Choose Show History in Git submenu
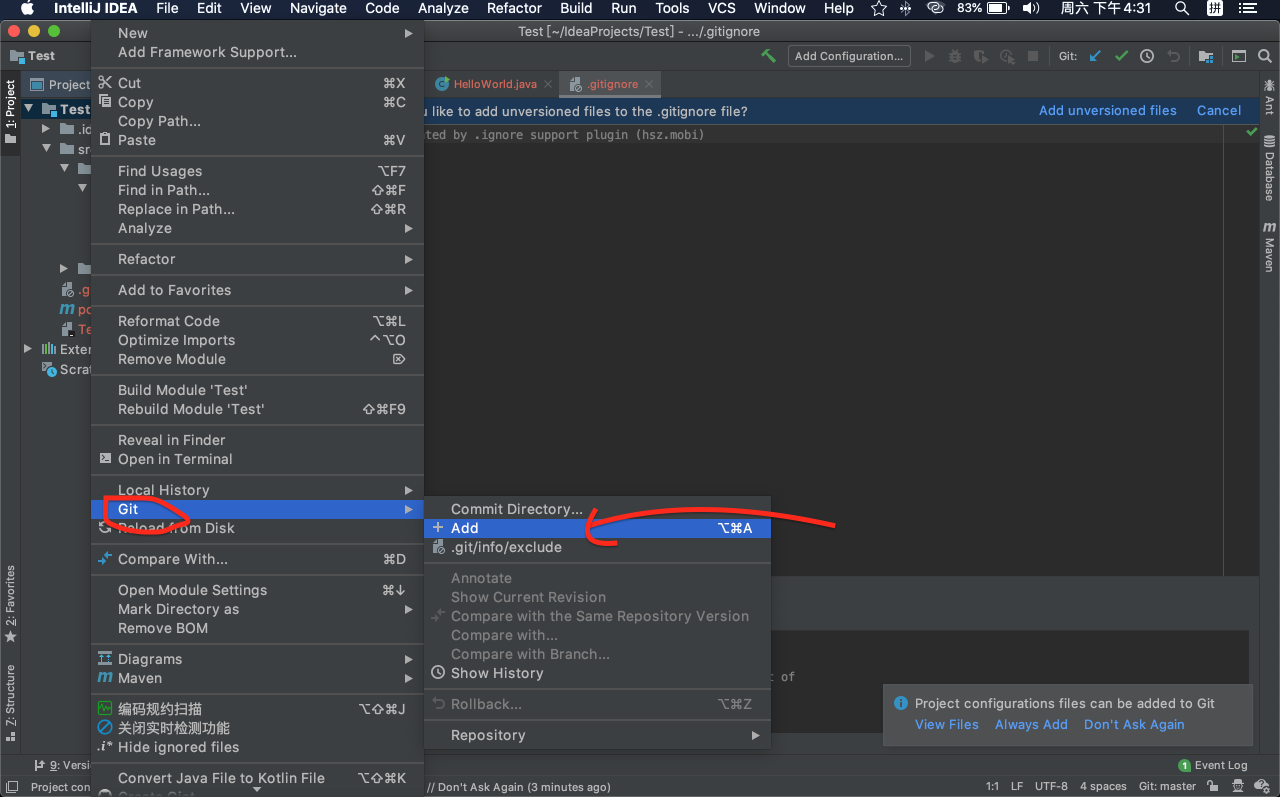 598,673
